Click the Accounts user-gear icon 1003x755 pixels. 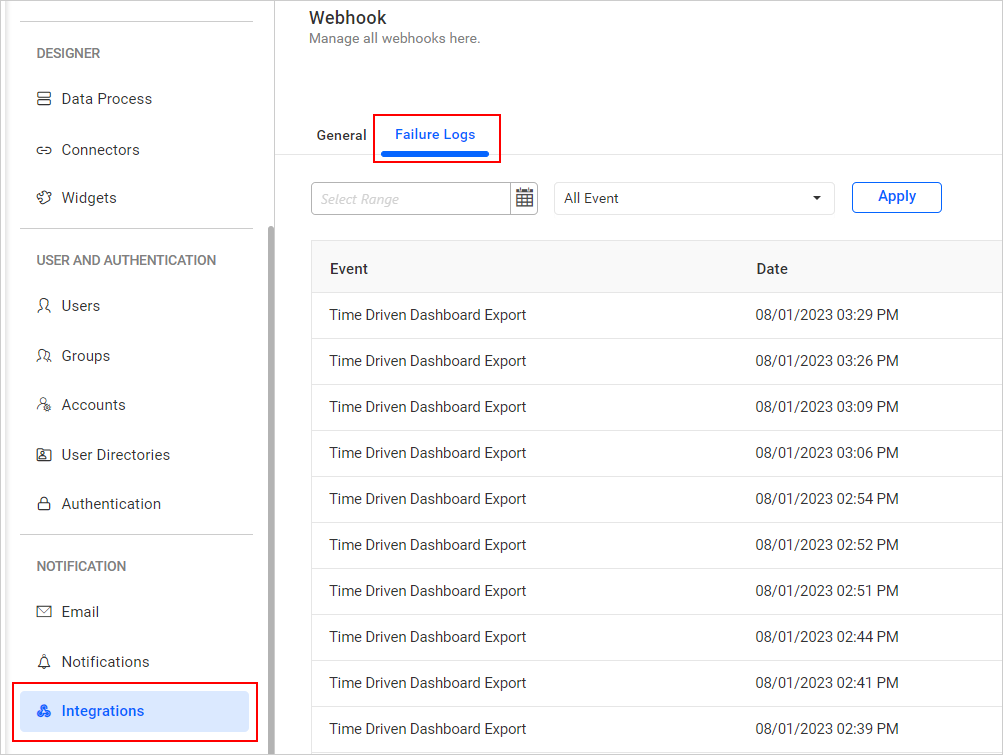[42, 404]
